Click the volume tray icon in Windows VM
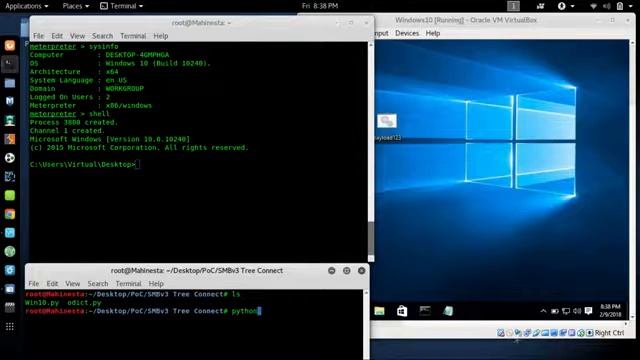The width and height of the screenshot is (640, 360). click(x=577, y=311)
